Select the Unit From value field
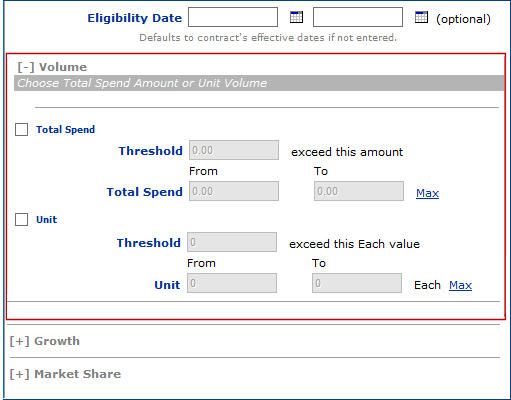511x400 pixels. click(x=232, y=283)
